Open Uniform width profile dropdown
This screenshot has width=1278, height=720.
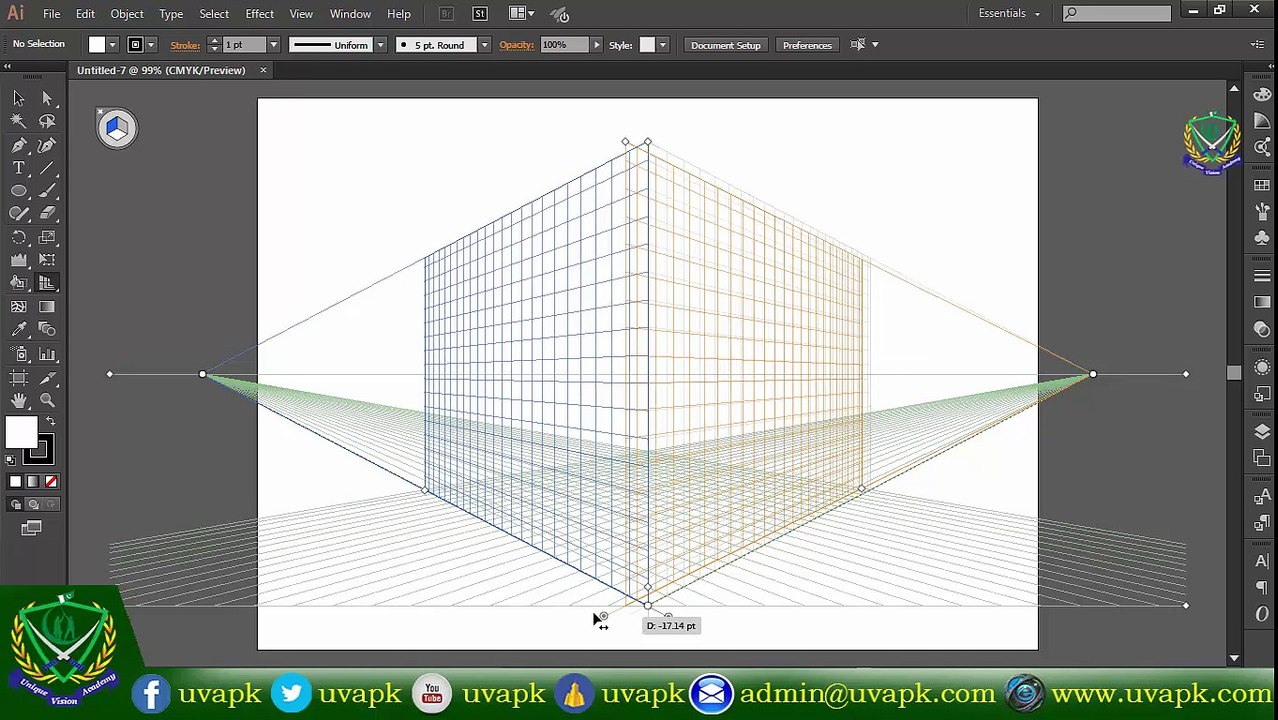pyautogui.click(x=380, y=45)
